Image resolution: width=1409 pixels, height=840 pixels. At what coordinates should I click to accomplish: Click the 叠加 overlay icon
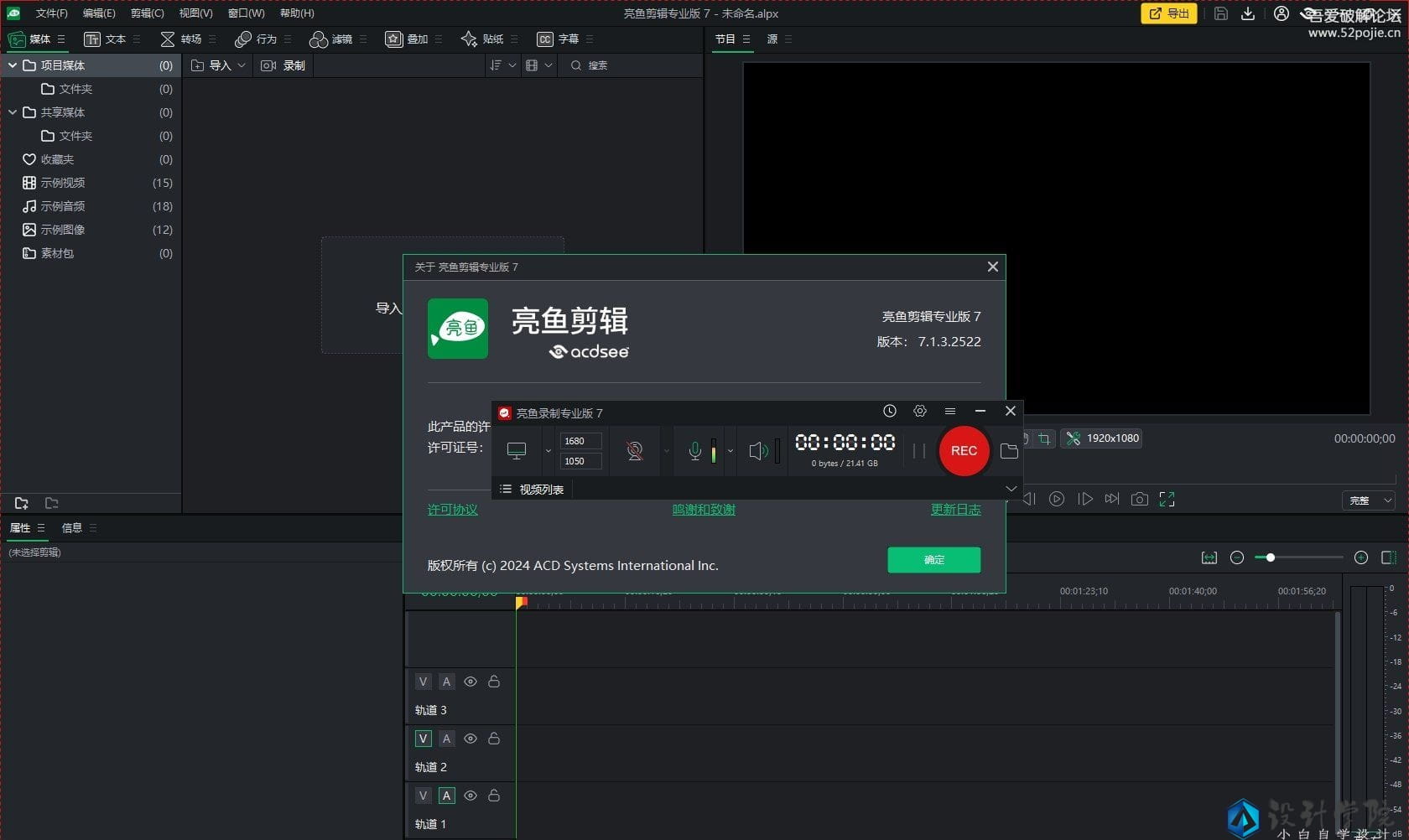click(393, 39)
